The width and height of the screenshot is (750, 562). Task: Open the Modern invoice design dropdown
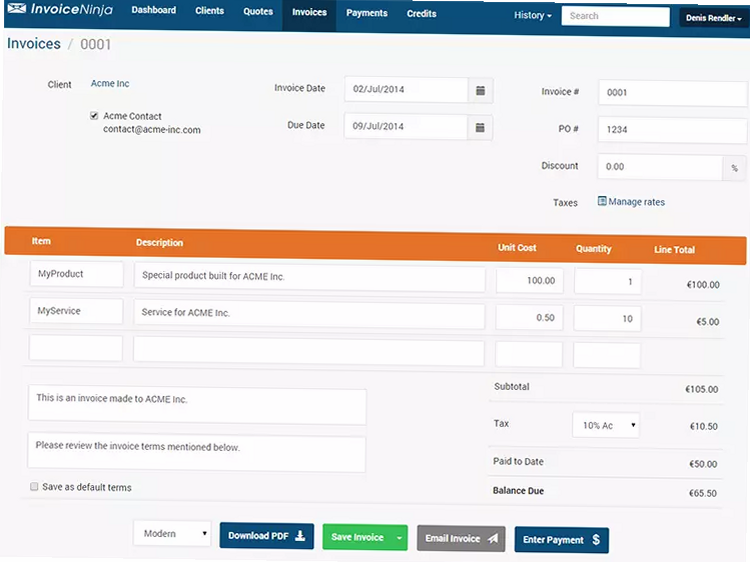pos(173,533)
